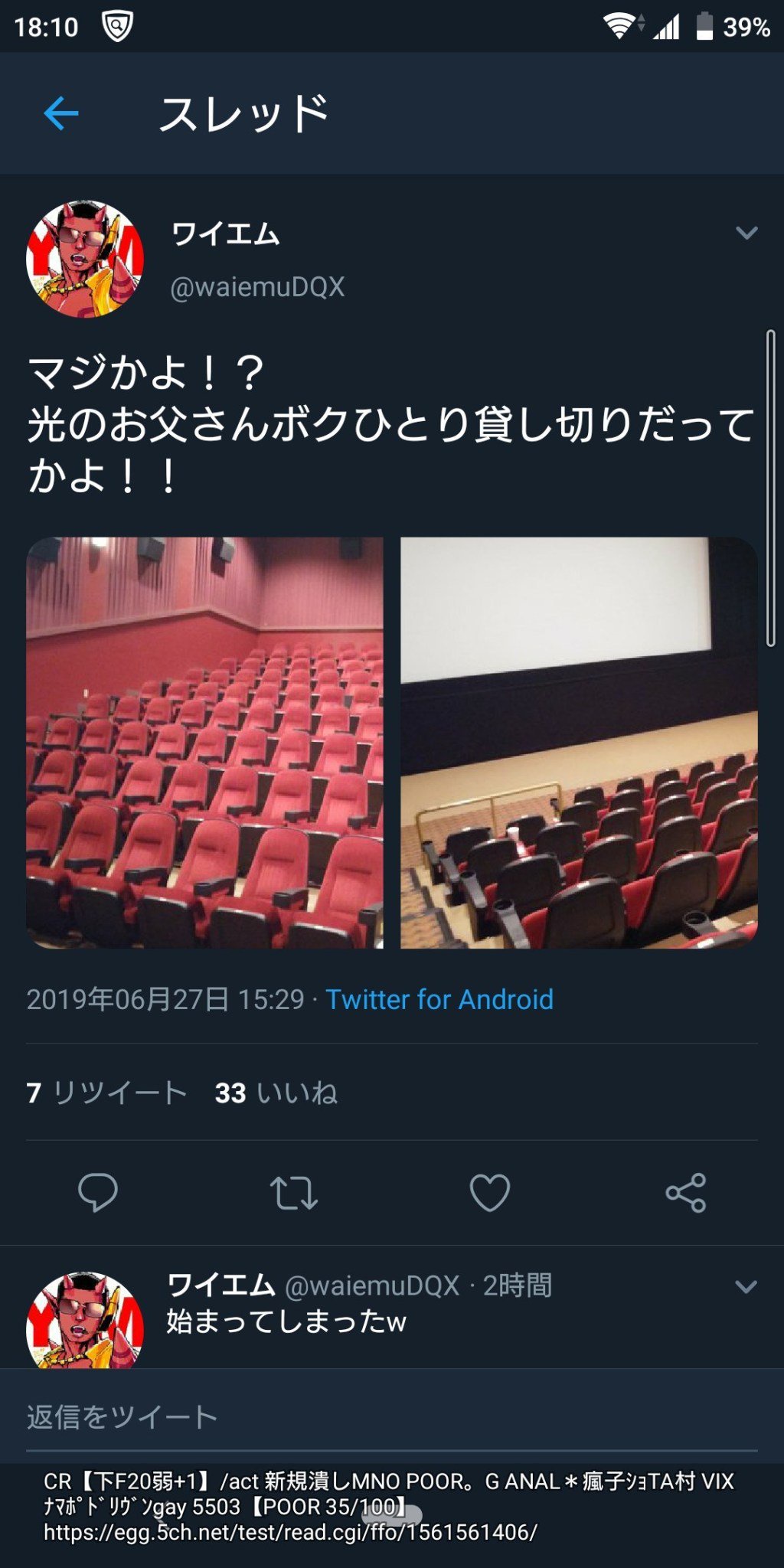Viewport: 784px width, 1568px height.
Task: Expand main tweet options chevron
Action: [x=746, y=233]
